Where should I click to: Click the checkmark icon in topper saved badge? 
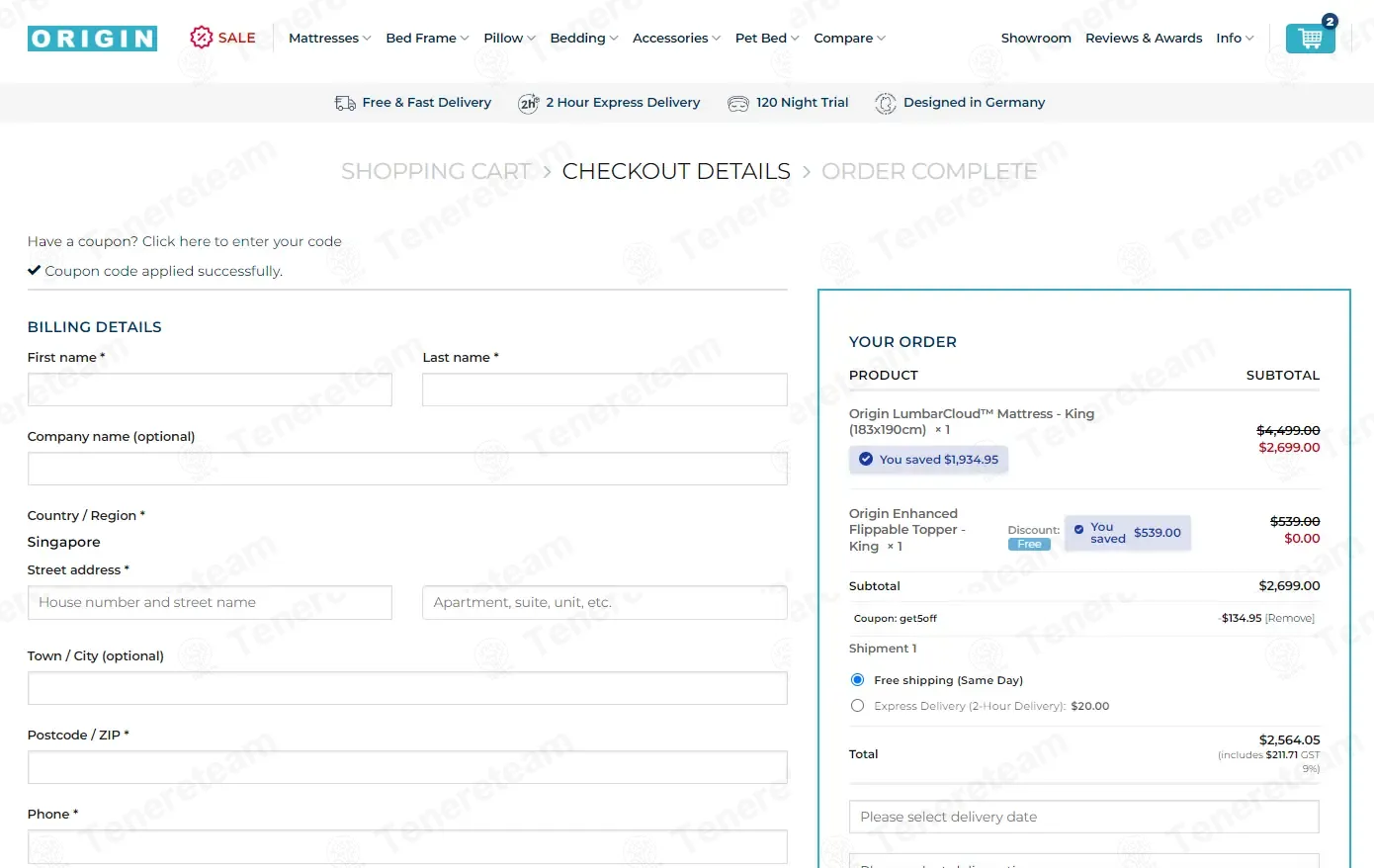(x=1079, y=529)
